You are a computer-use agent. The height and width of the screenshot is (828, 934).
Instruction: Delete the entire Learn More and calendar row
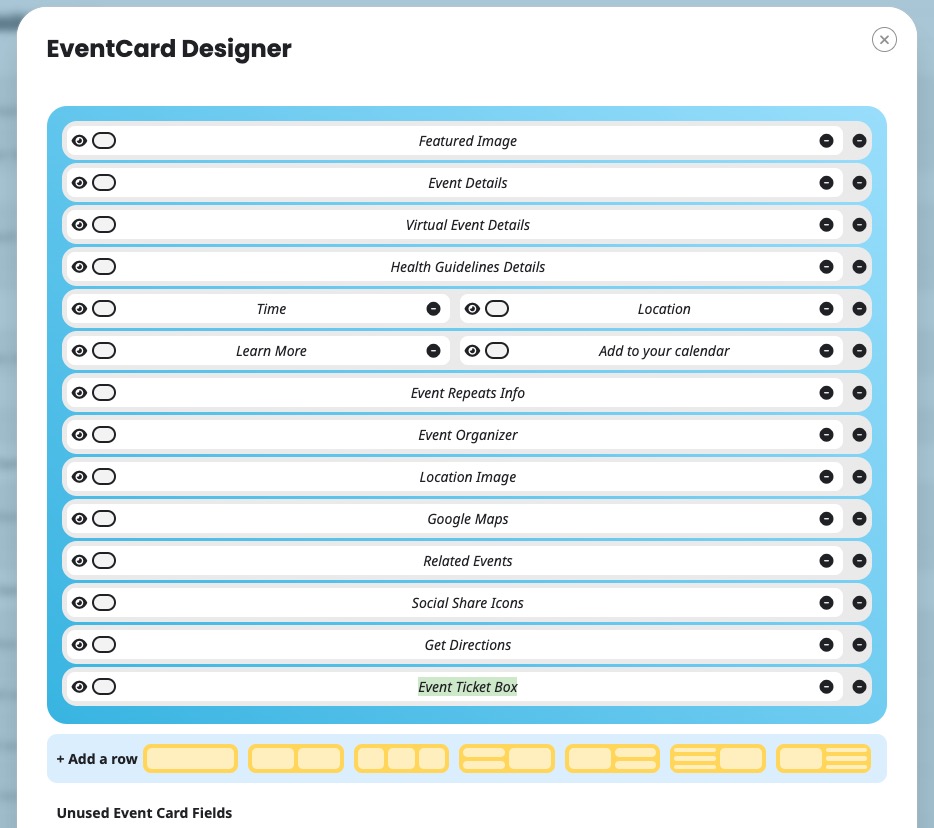(859, 351)
